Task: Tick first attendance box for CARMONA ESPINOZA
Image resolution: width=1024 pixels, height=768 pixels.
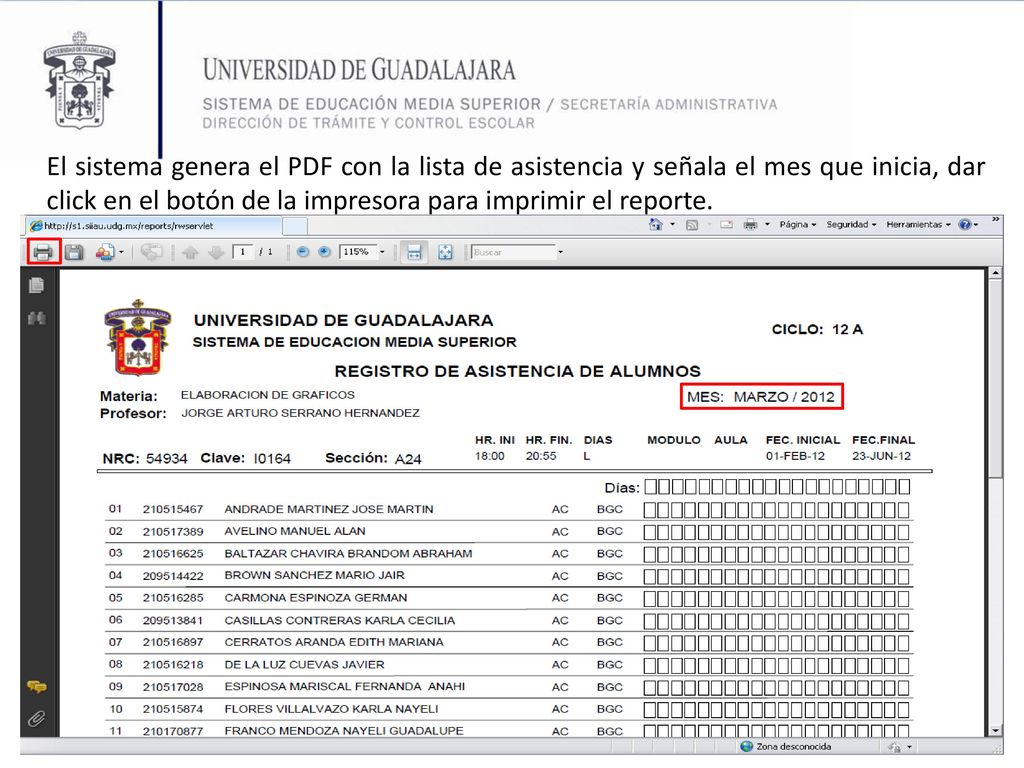Action: tap(650, 599)
